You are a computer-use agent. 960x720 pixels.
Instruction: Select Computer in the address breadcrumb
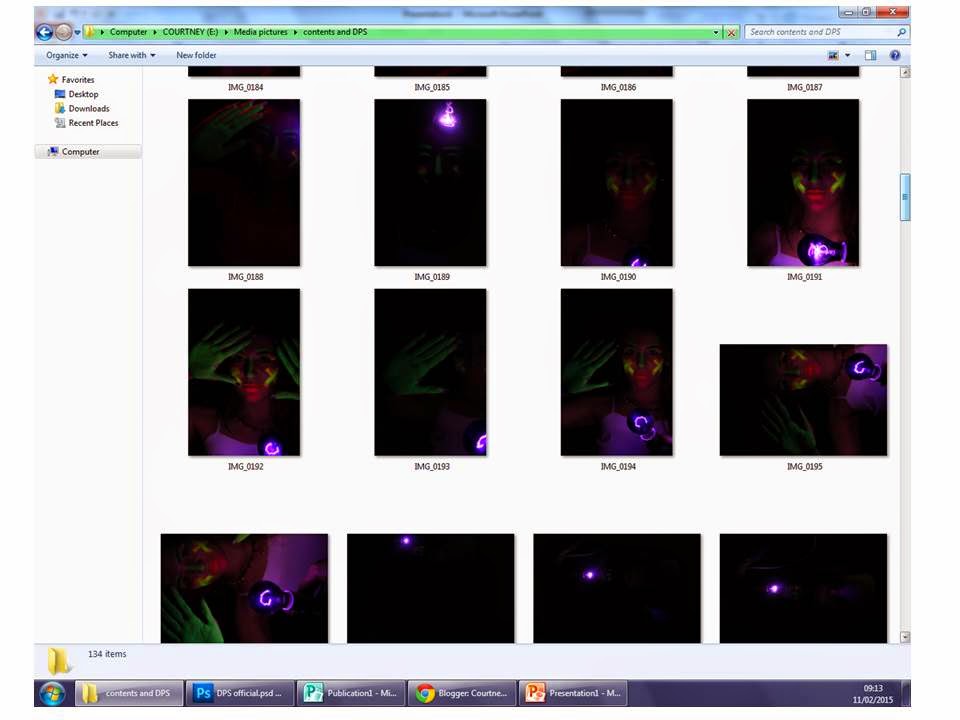click(128, 32)
